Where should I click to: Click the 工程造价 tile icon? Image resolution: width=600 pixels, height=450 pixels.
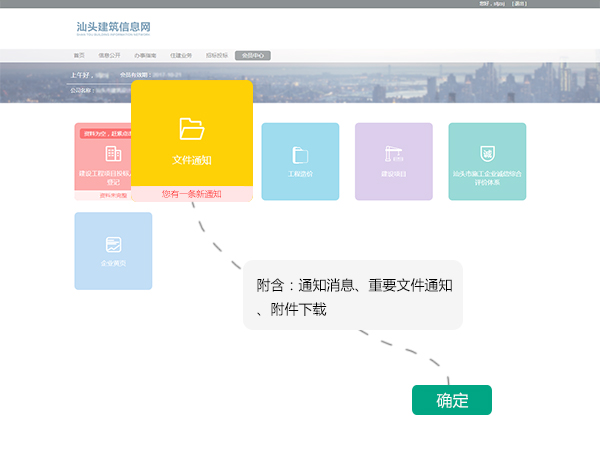(300, 155)
